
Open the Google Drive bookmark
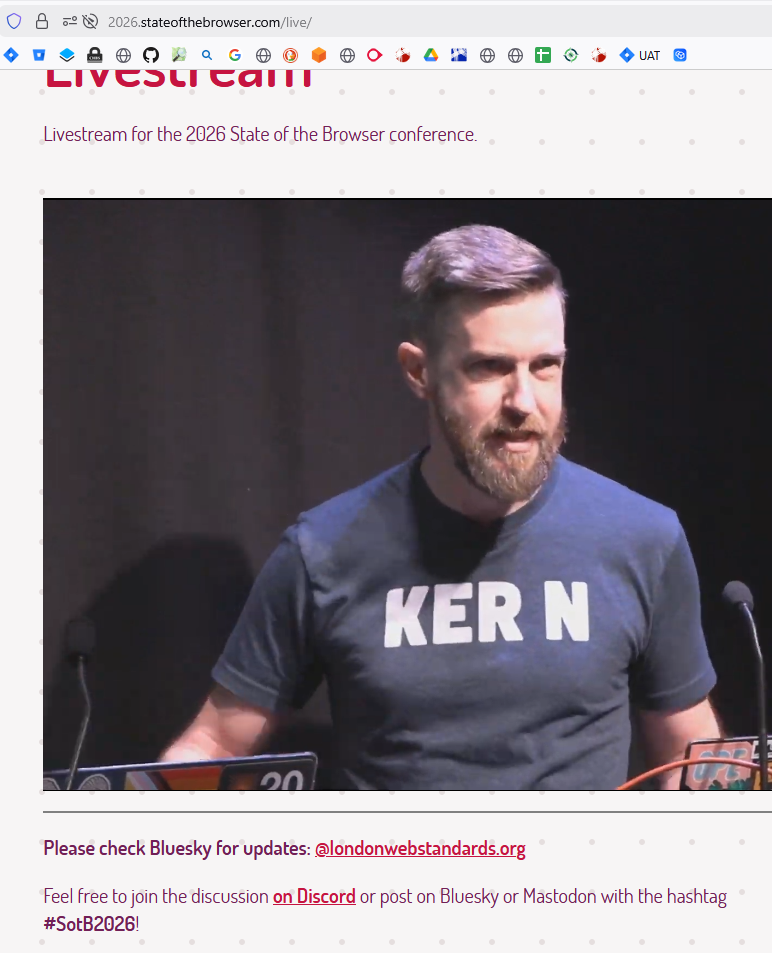pos(431,55)
